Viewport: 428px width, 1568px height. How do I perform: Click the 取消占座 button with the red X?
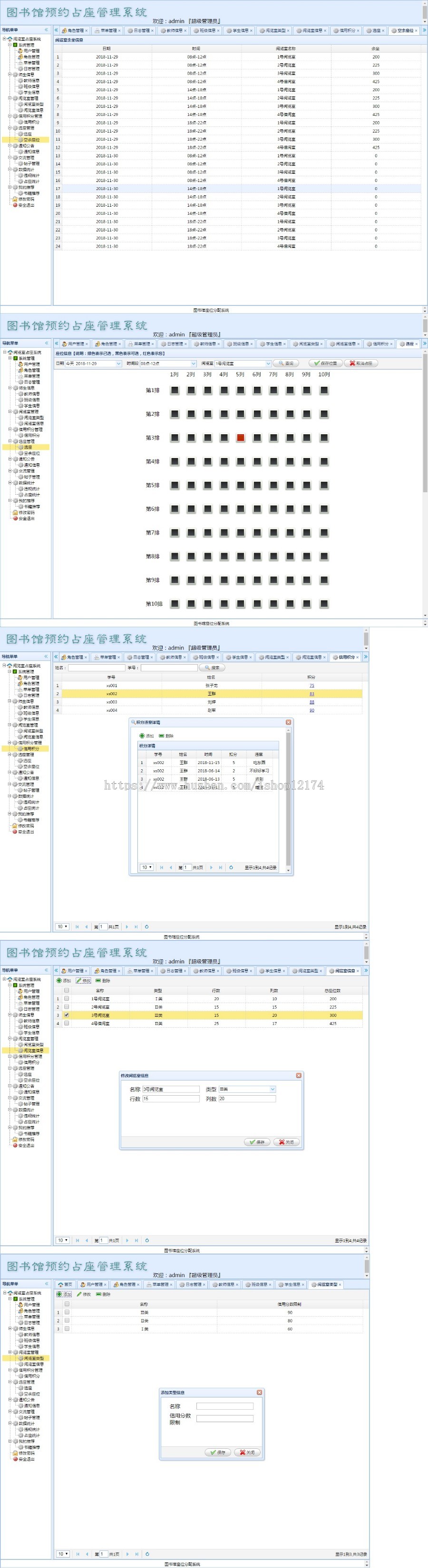(361, 363)
